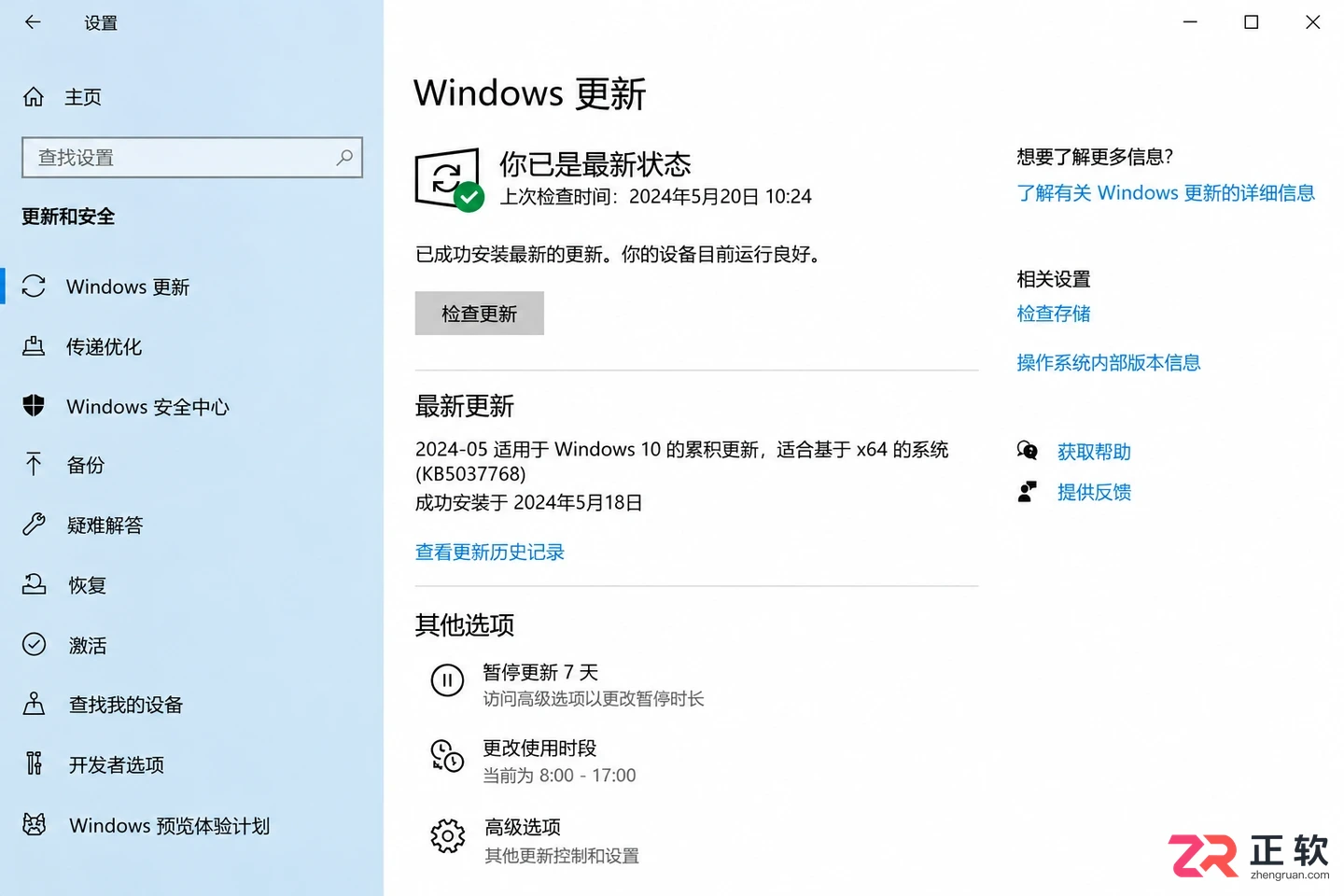Click the search magnifier icon
1344x896 pixels.
point(344,158)
